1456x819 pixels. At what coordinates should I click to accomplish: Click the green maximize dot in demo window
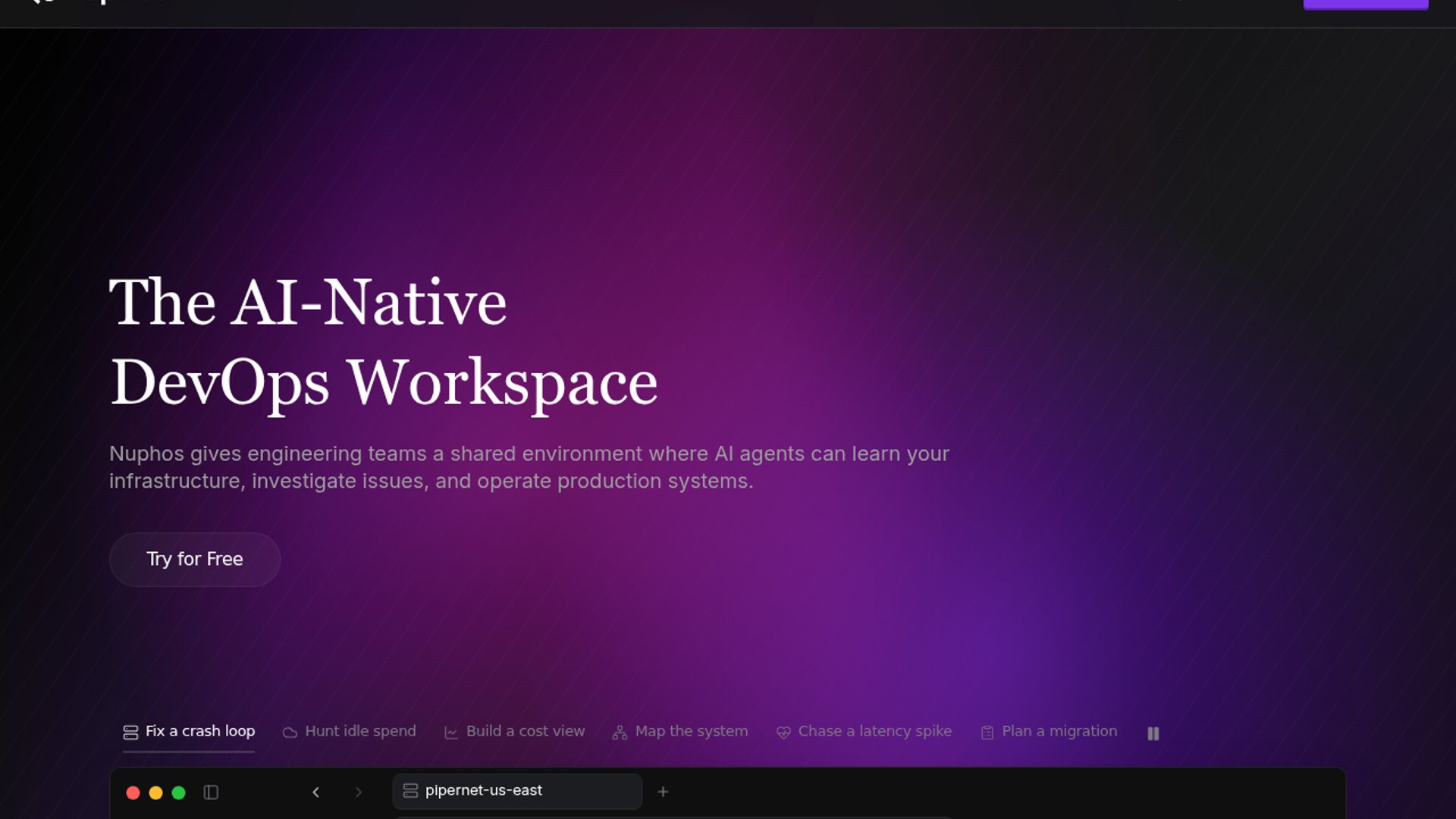click(x=179, y=792)
